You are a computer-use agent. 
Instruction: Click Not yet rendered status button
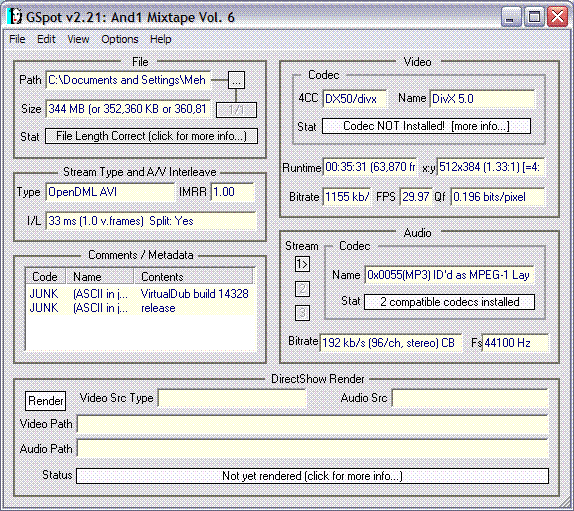coord(312,476)
